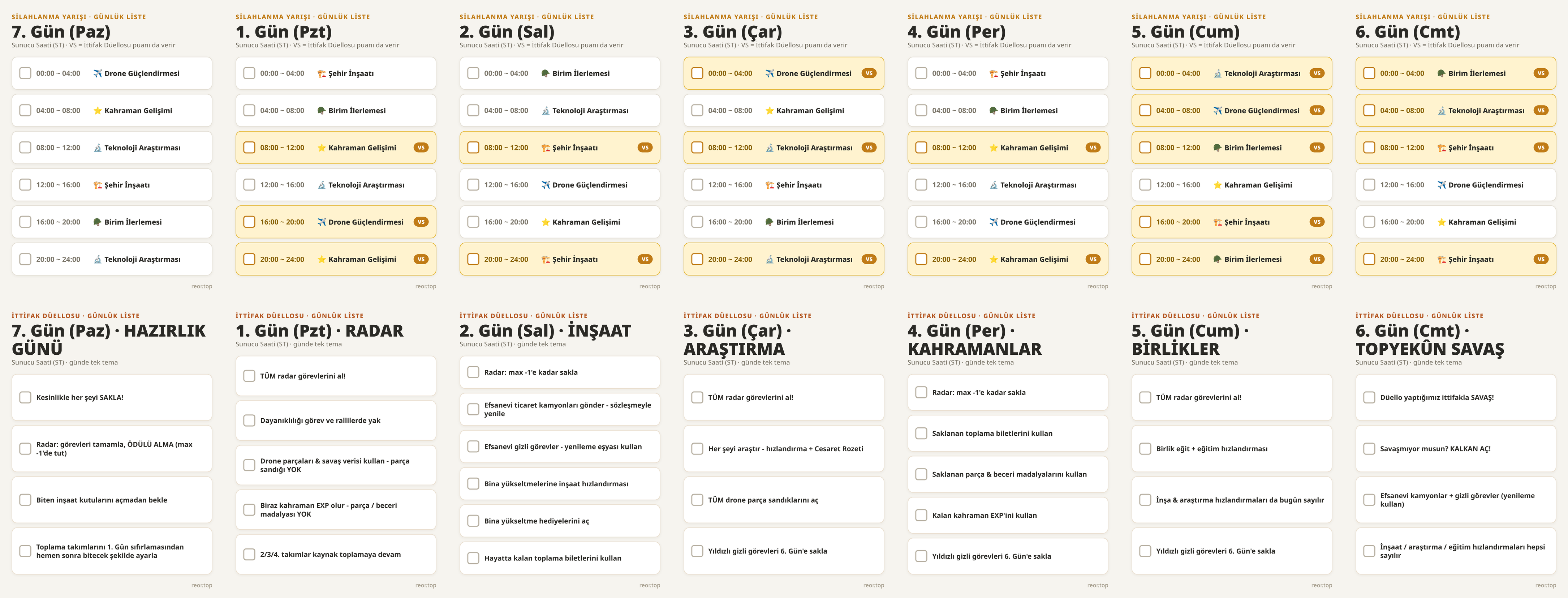
Task: Click the star icon in 1. Gün 08:00 ~ 12:00 row
Action: point(322,148)
